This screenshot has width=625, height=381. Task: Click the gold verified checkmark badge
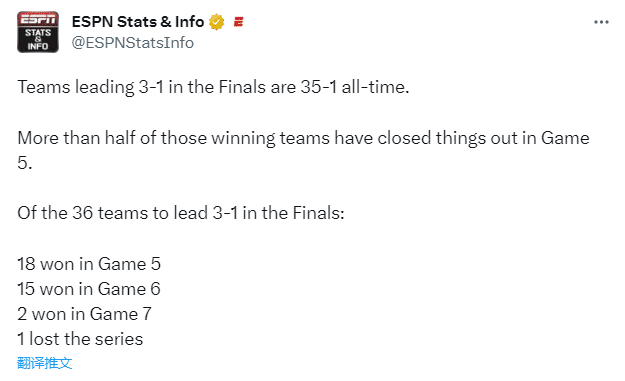pyautogui.click(x=216, y=22)
